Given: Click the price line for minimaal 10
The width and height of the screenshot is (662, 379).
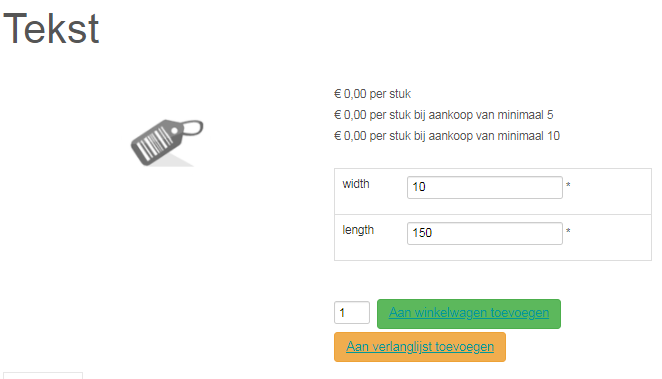Looking at the screenshot, I should [x=447, y=136].
